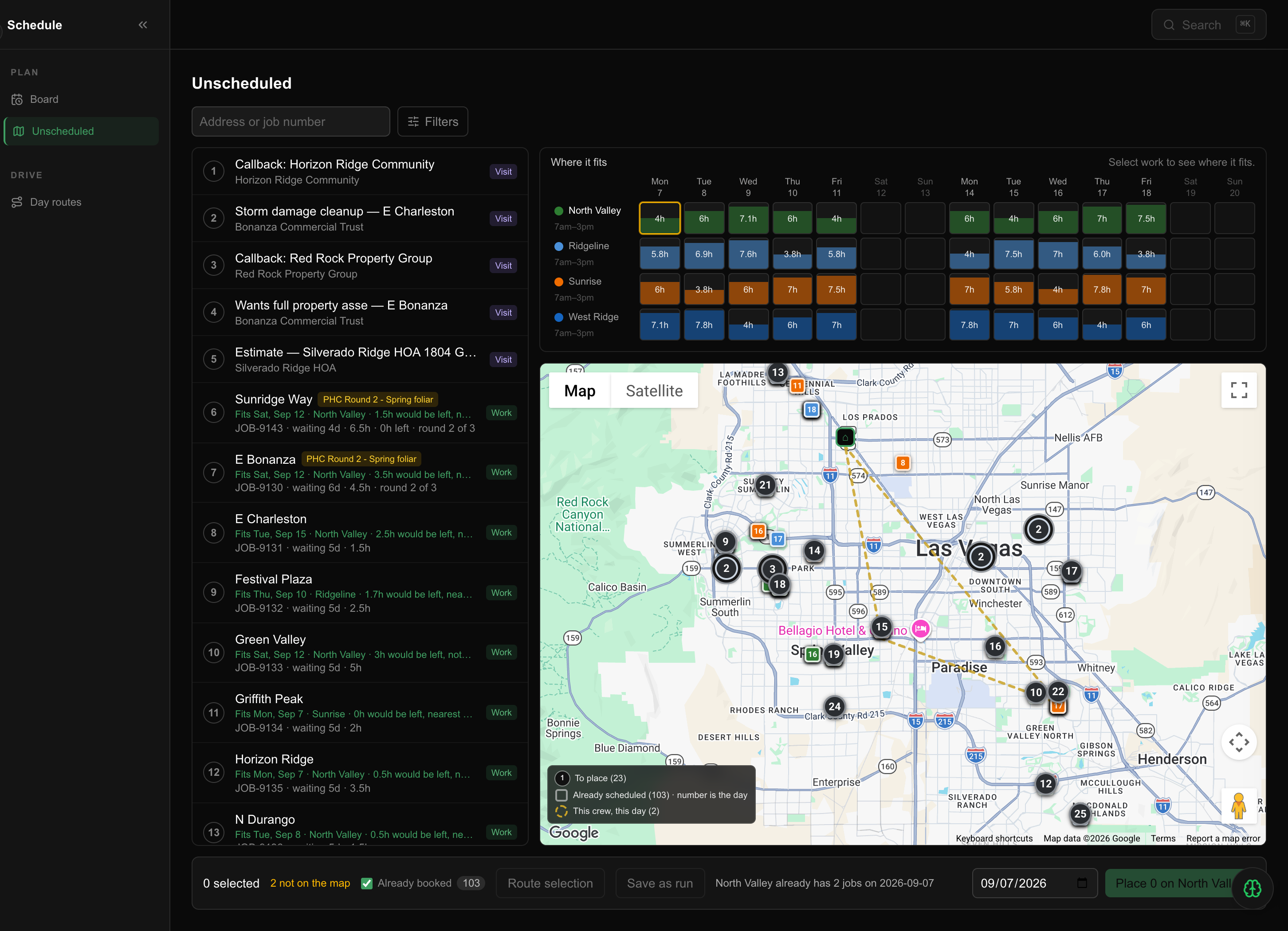Select the Griffith Peak job row
This screenshot has height=931, width=1288.
pos(360,712)
